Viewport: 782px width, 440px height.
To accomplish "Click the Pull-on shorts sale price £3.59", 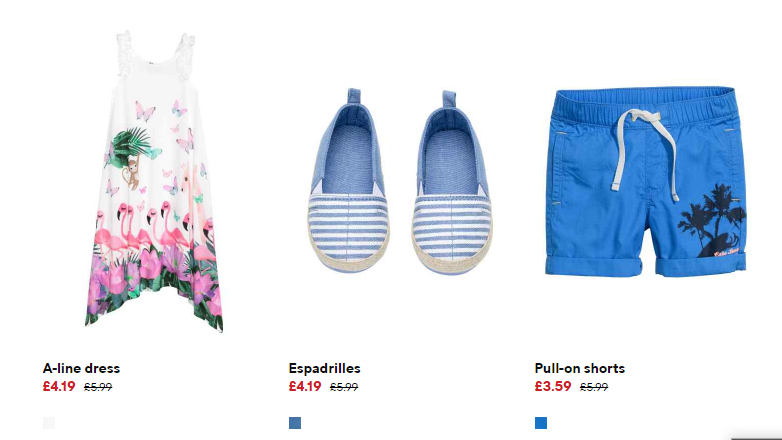I will coord(553,387).
